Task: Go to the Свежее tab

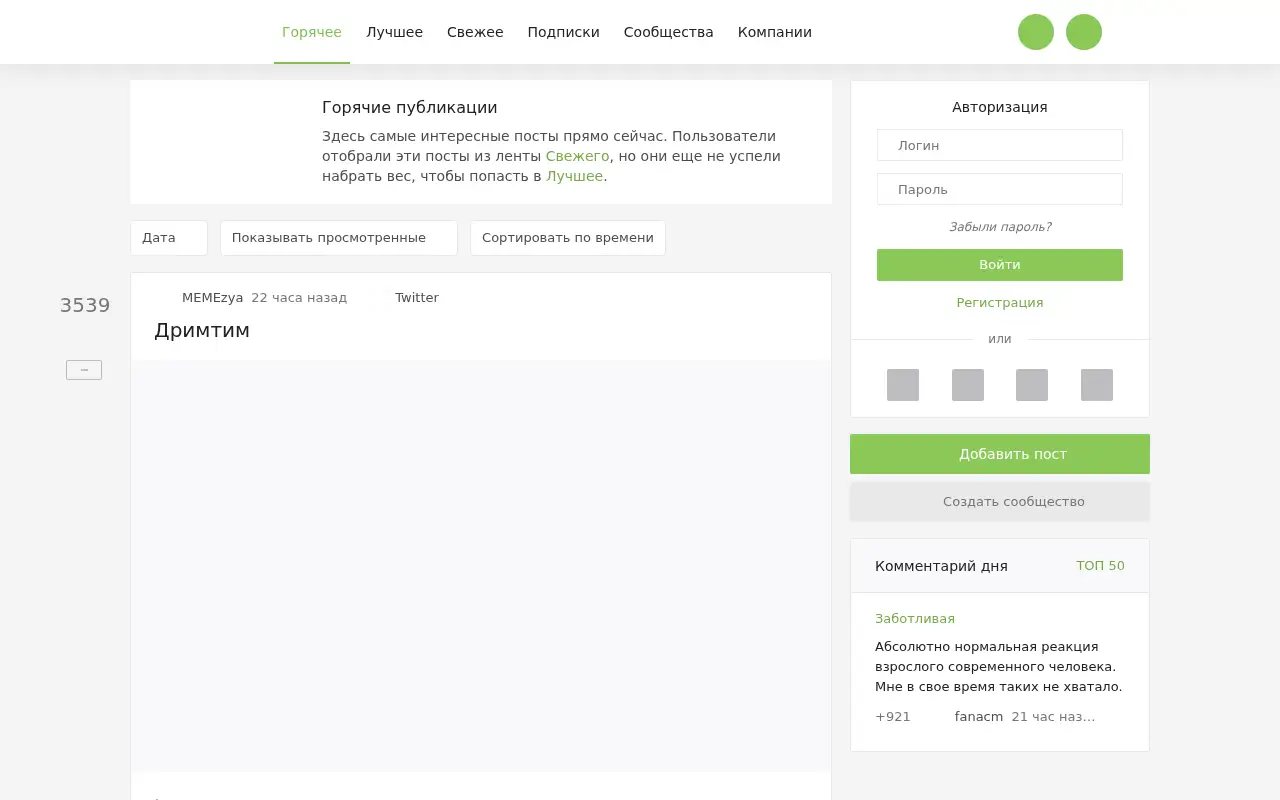Action: click(x=475, y=32)
